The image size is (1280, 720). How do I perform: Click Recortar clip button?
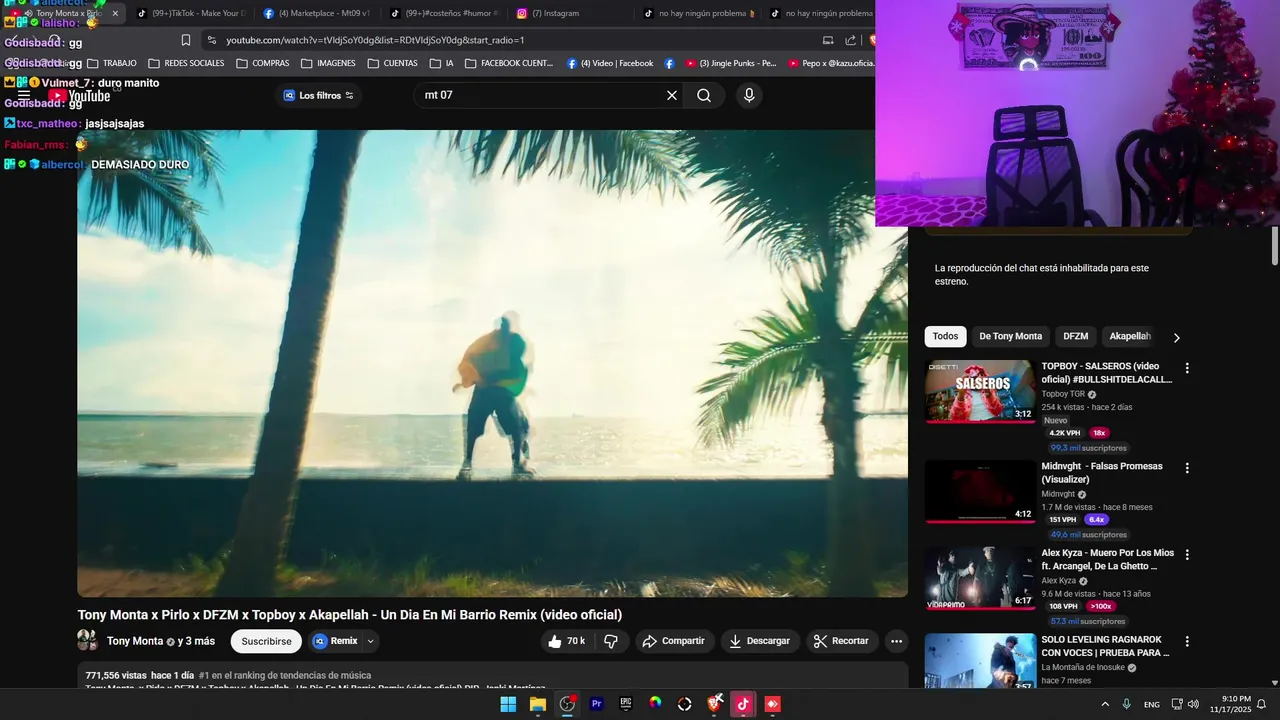842,641
